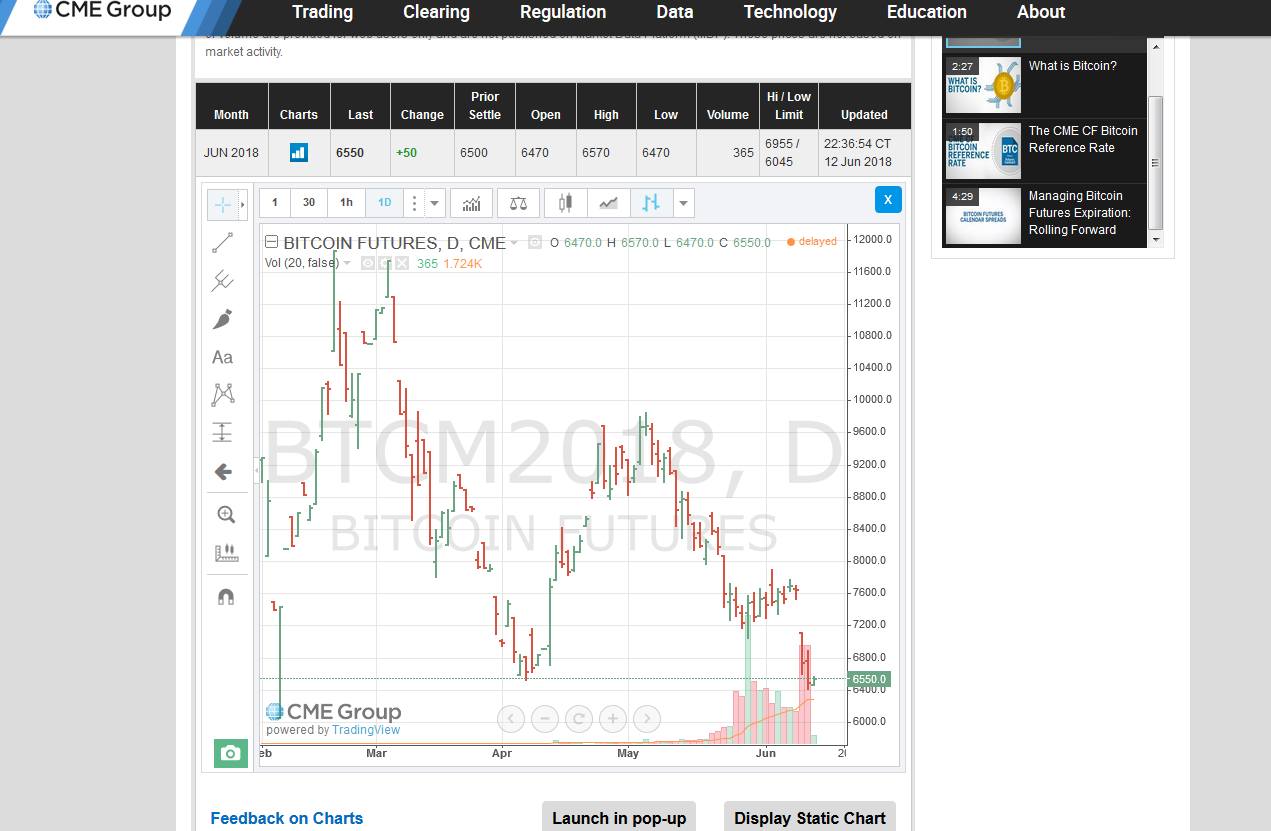The width and height of the screenshot is (1271, 831).
Task: Play Managing Bitcoin Futures Expiration video
Action: 983,216
